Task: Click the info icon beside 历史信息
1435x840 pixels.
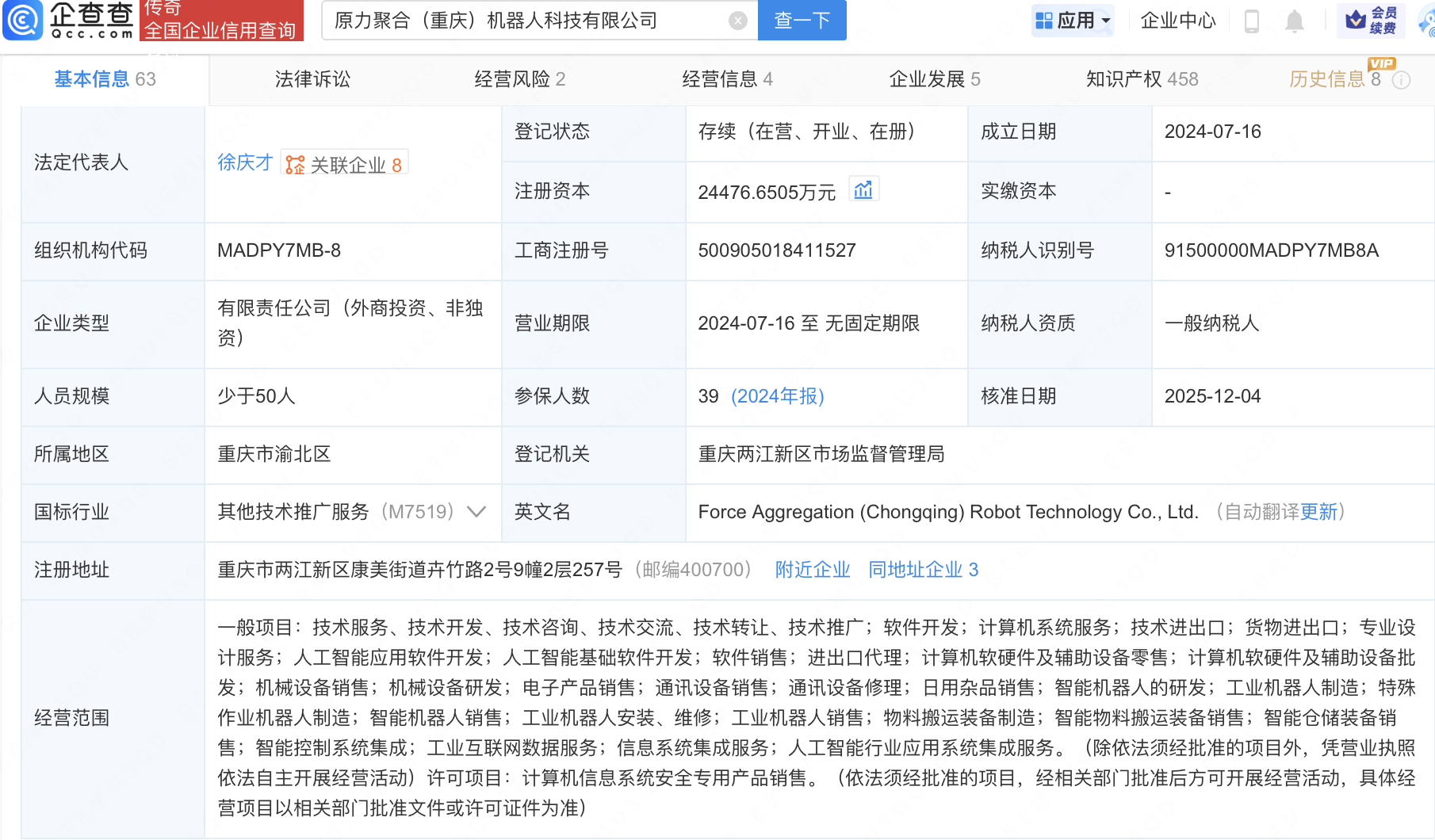Action: tap(1401, 79)
